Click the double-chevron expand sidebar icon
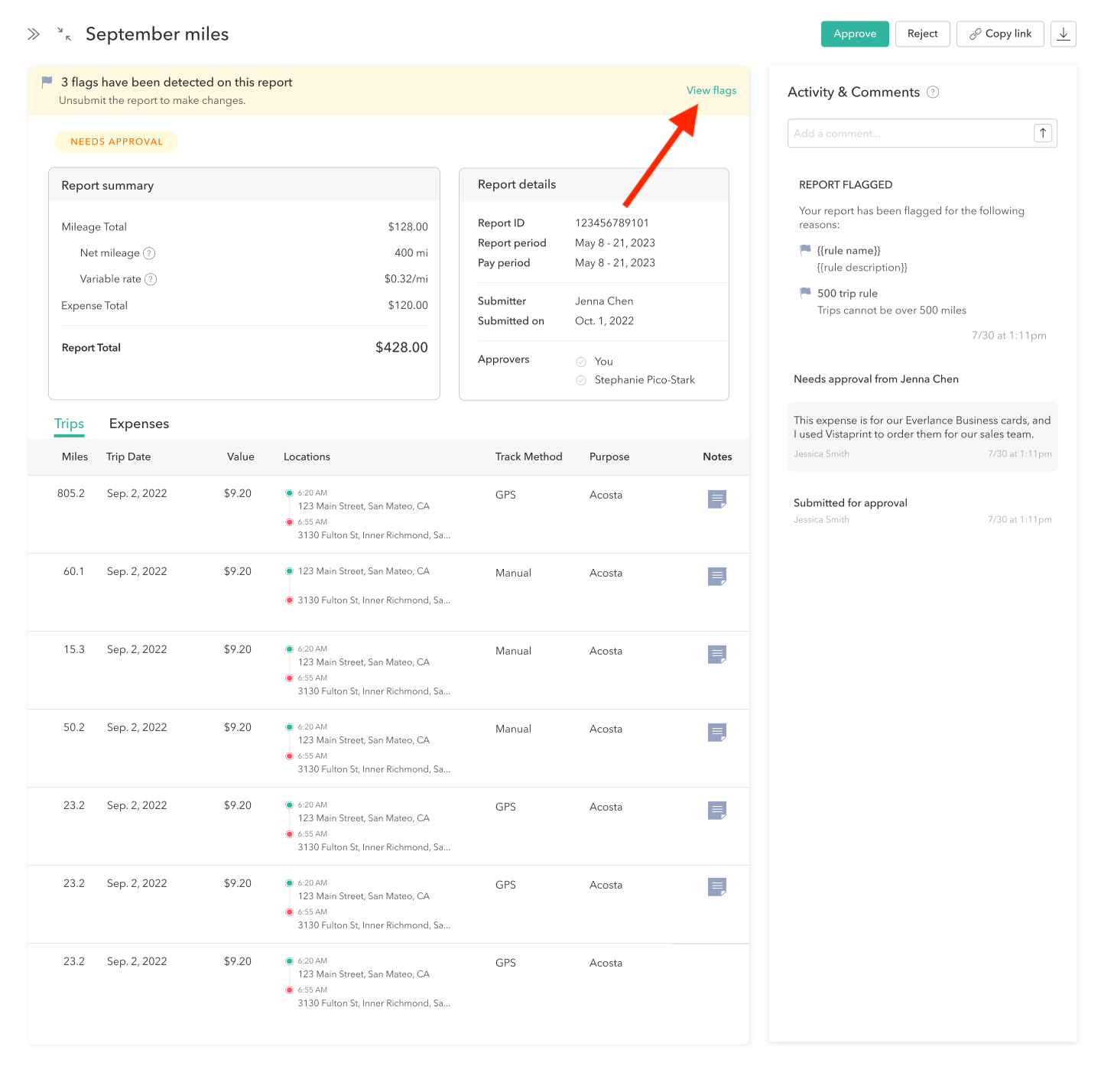 34,34
